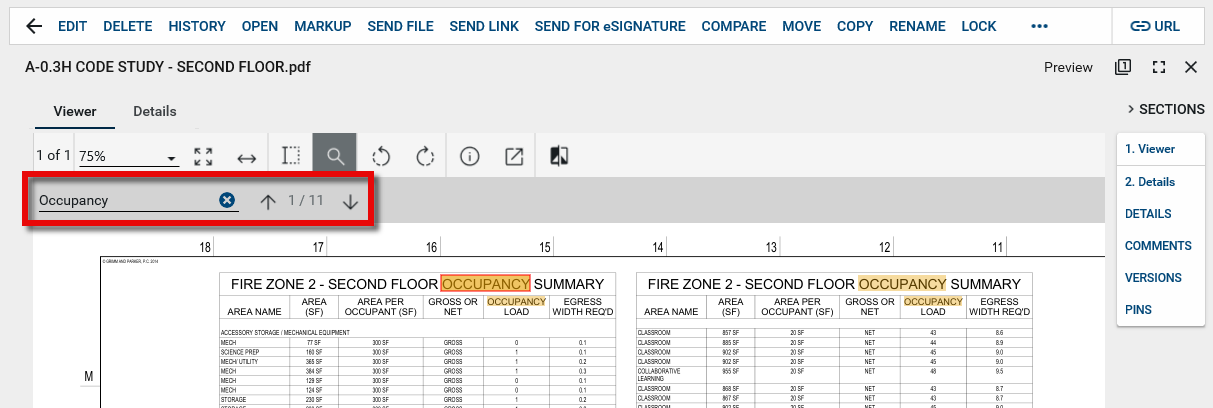This screenshot has width=1213, height=408.
Task: Collapse the SECTIONS panel
Action: [1165, 109]
